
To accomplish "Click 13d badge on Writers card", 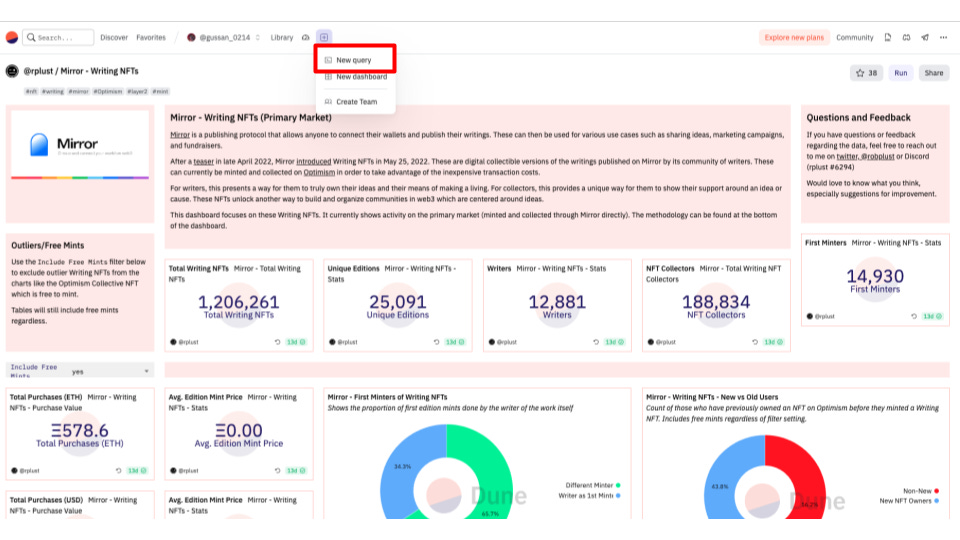I will 615,342.
